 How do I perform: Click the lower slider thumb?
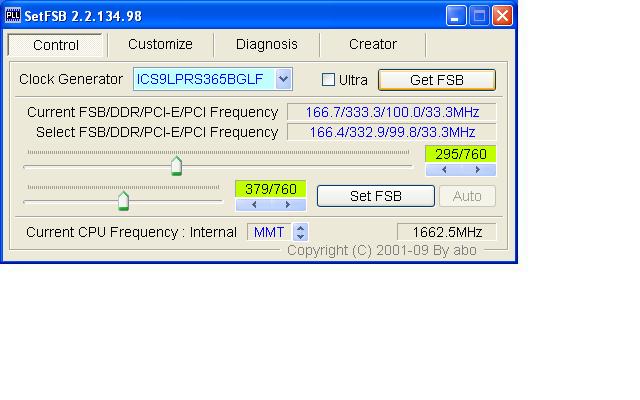tap(123, 200)
